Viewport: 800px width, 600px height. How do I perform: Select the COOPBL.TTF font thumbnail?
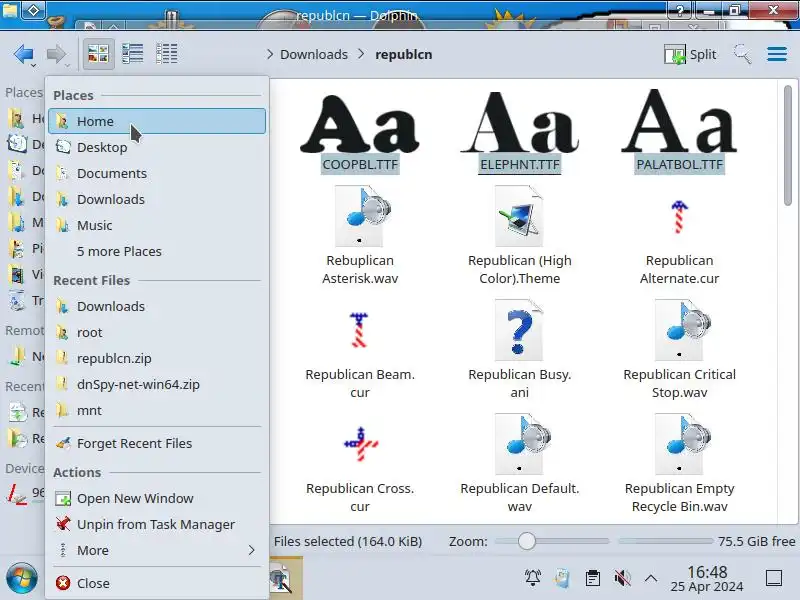point(360,122)
